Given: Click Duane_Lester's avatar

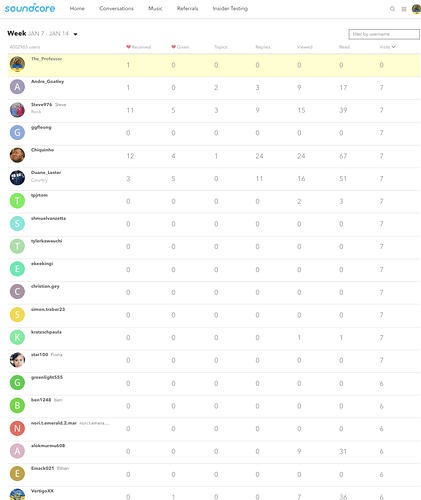Looking at the screenshot, I should pyautogui.click(x=17, y=178).
